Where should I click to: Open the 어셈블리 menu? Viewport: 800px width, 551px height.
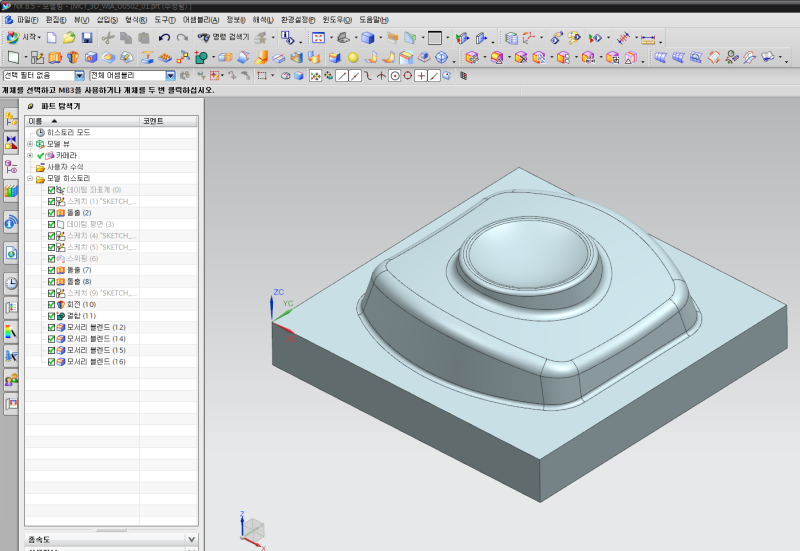point(201,19)
